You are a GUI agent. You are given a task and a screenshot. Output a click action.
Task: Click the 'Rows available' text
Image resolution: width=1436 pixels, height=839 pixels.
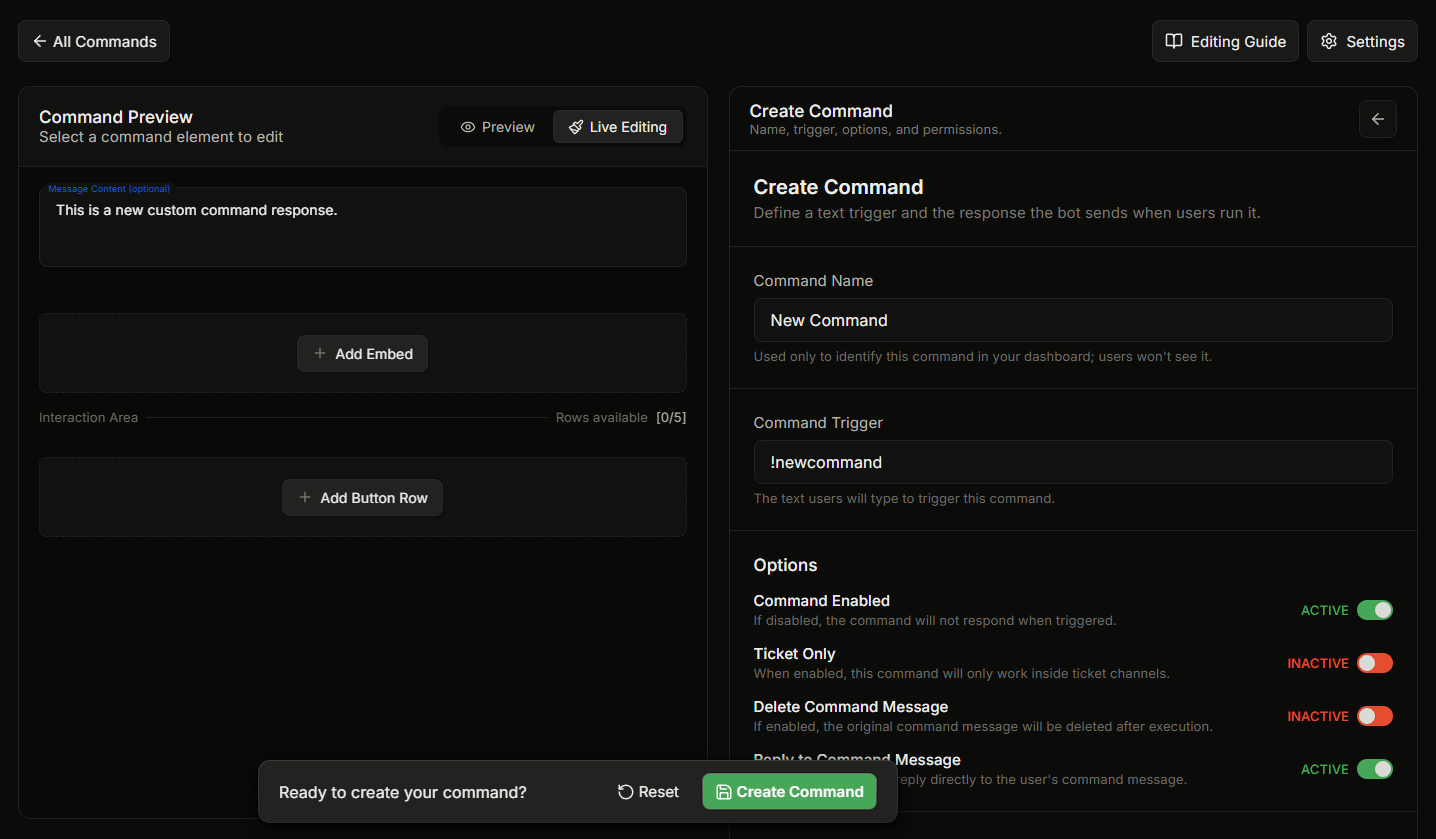pos(602,417)
